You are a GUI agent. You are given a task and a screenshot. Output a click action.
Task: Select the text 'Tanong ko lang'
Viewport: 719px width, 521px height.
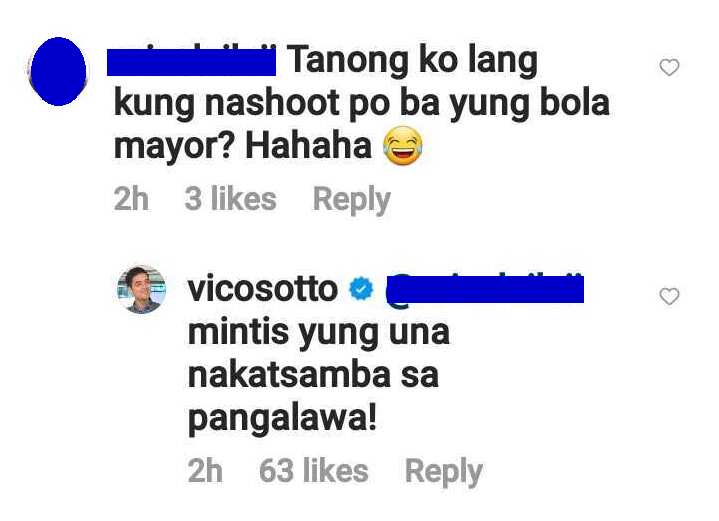click(x=414, y=61)
